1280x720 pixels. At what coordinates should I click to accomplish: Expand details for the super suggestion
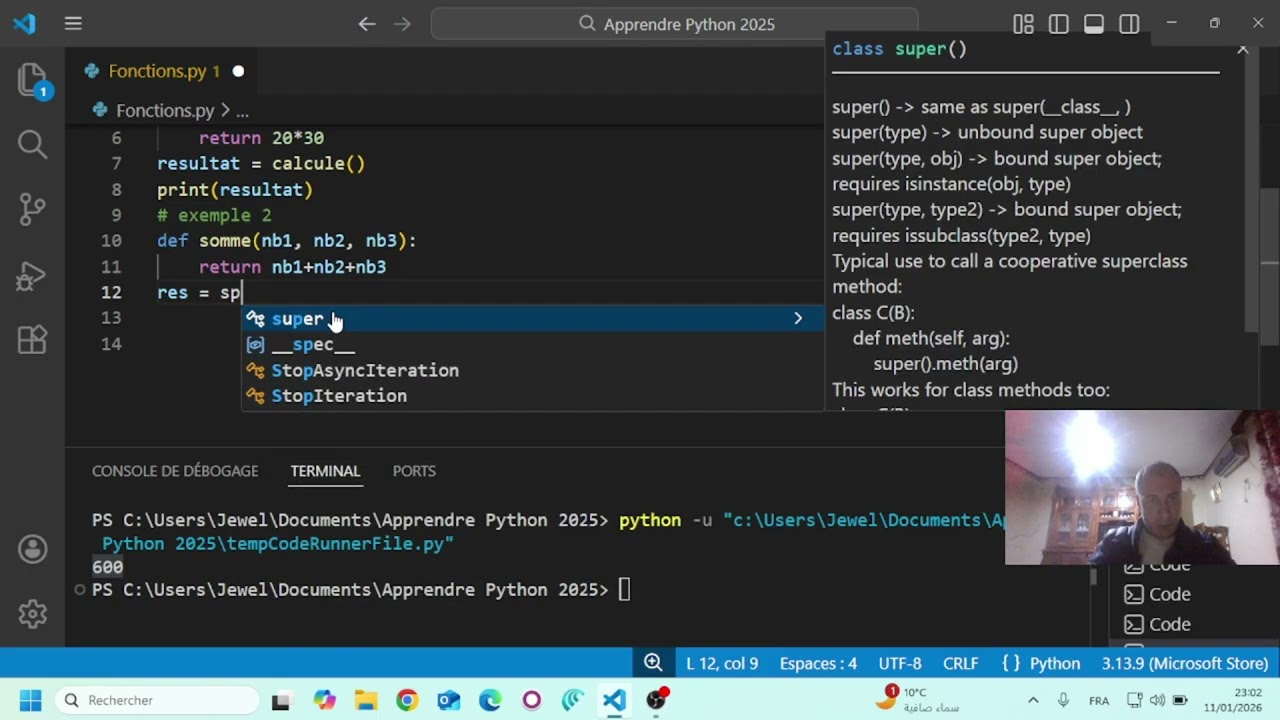click(x=798, y=318)
